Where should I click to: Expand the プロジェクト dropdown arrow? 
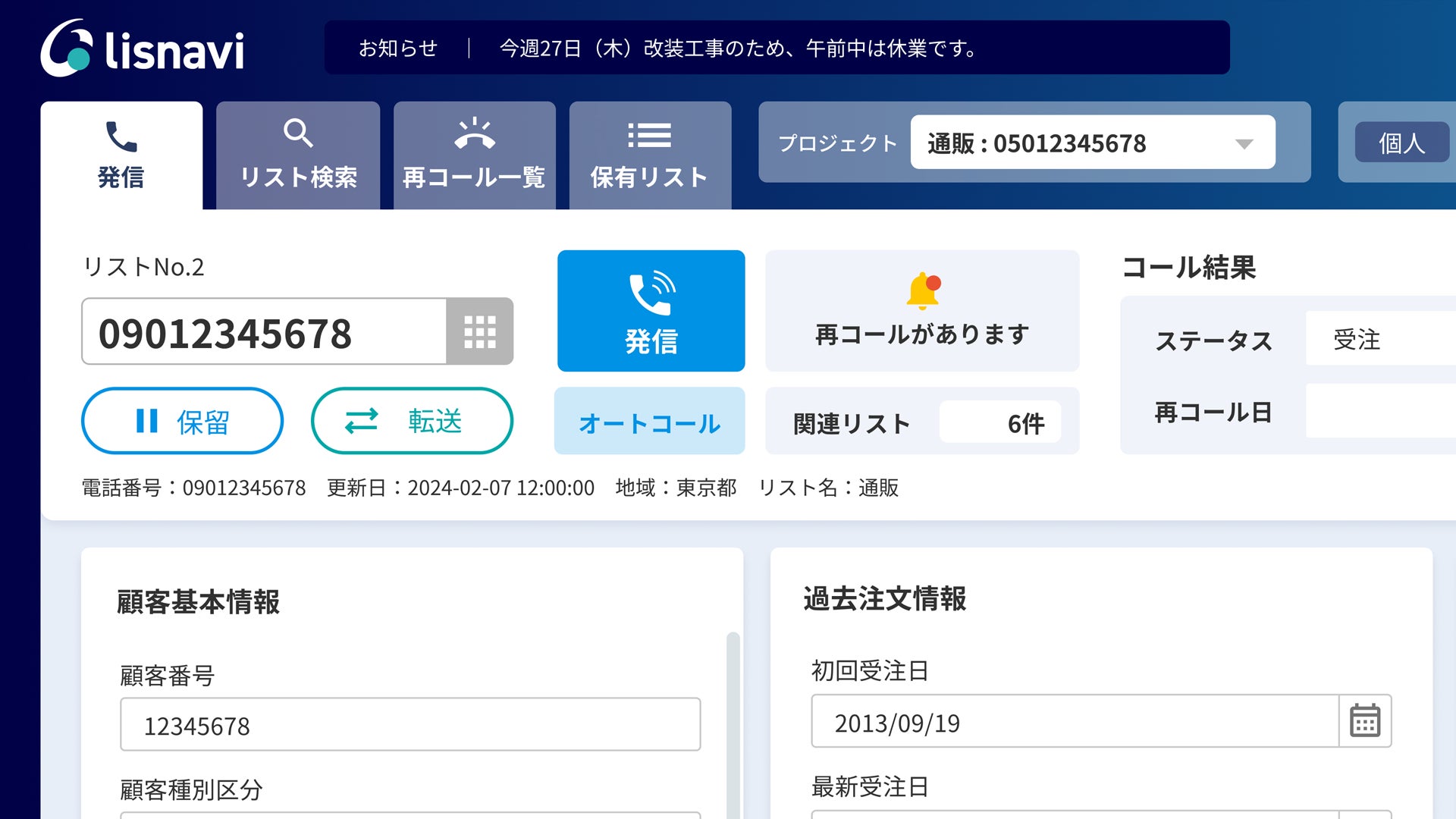[1244, 143]
